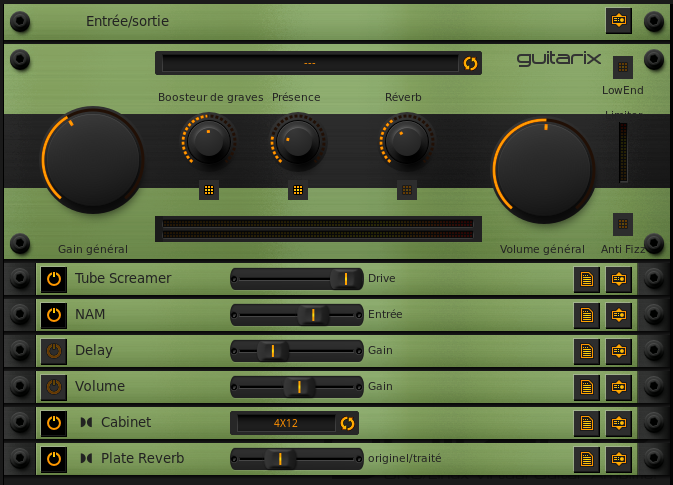
Task: Click the vertical Limiter meter
Action: click(x=623, y=152)
